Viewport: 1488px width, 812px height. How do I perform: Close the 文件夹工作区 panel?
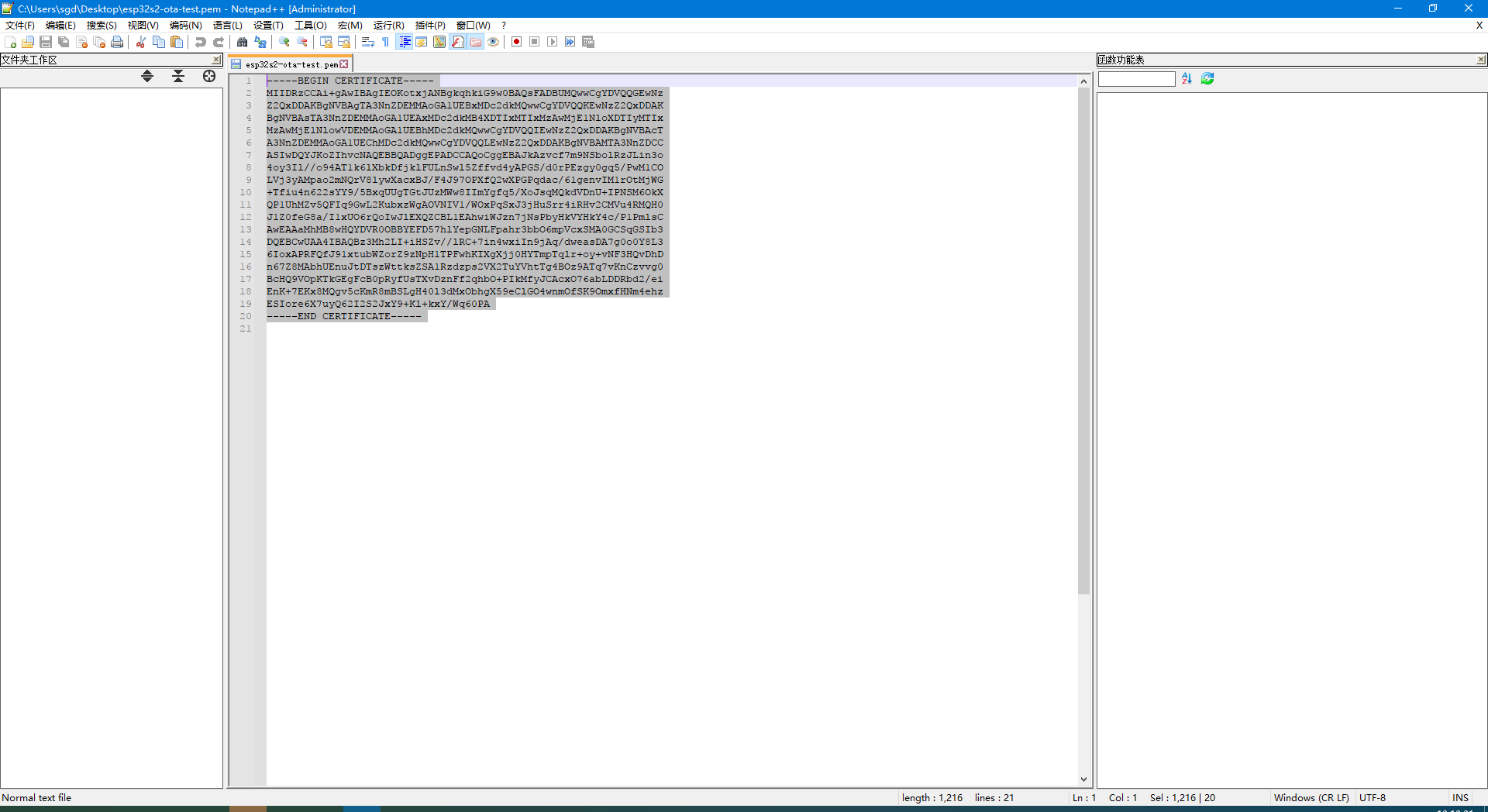click(x=216, y=60)
